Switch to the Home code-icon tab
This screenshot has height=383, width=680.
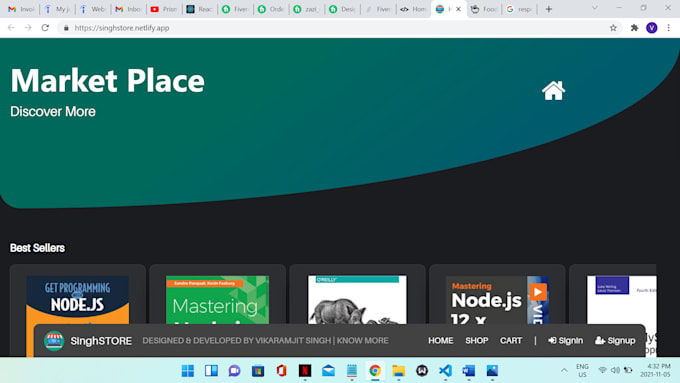point(413,9)
